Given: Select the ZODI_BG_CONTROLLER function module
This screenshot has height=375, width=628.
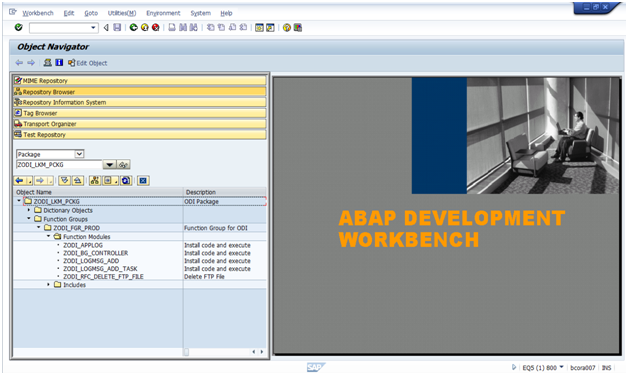Looking at the screenshot, I should tap(96, 253).
